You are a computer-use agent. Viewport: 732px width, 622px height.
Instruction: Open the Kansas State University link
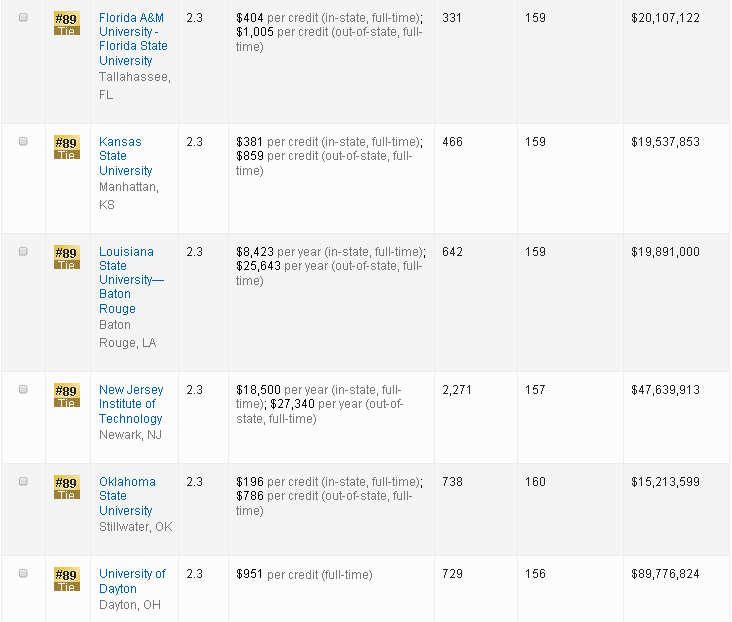[125, 156]
